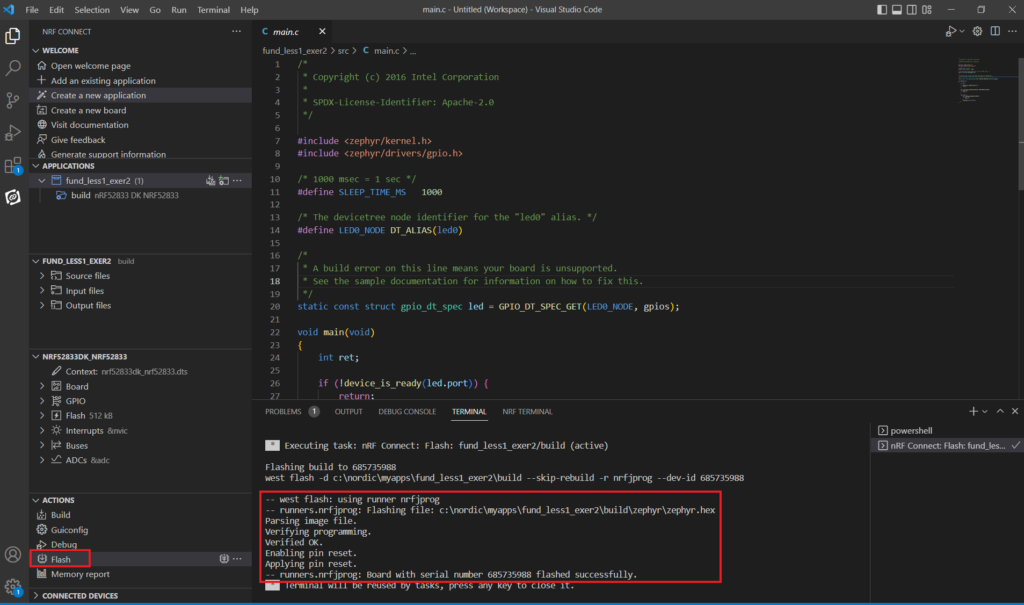
Task: Open the Search view in activity bar
Action: pyautogui.click(x=13, y=68)
